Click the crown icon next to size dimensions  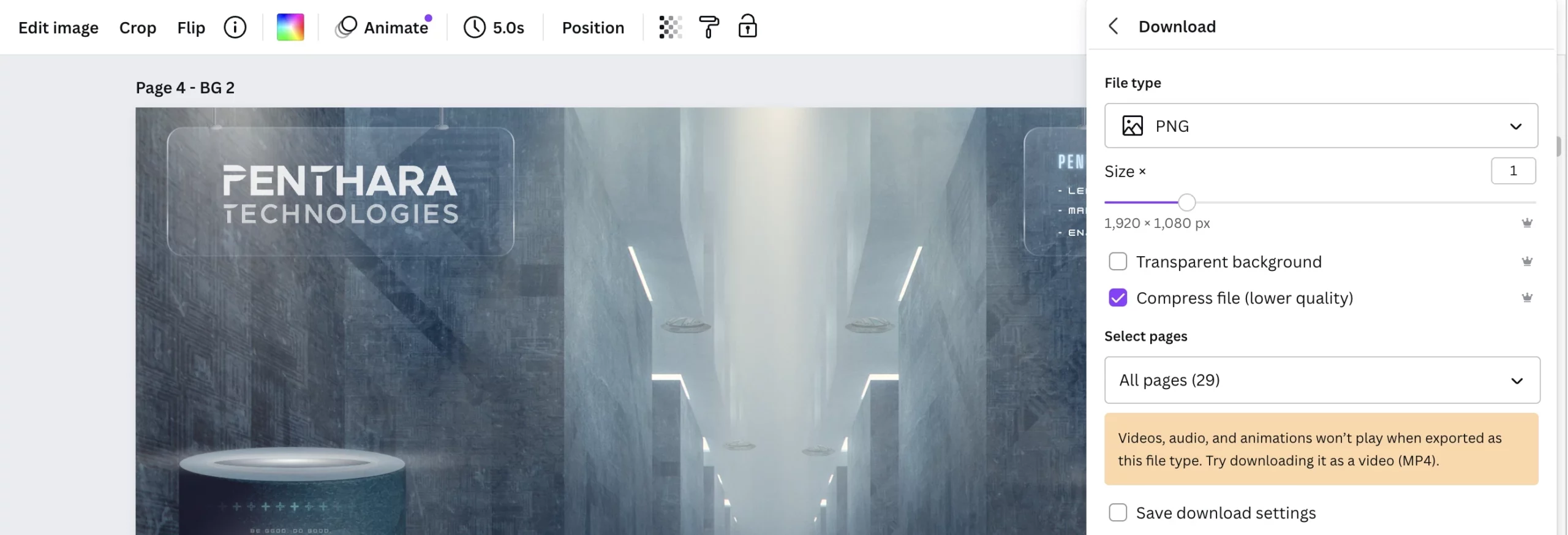[x=1527, y=223]
